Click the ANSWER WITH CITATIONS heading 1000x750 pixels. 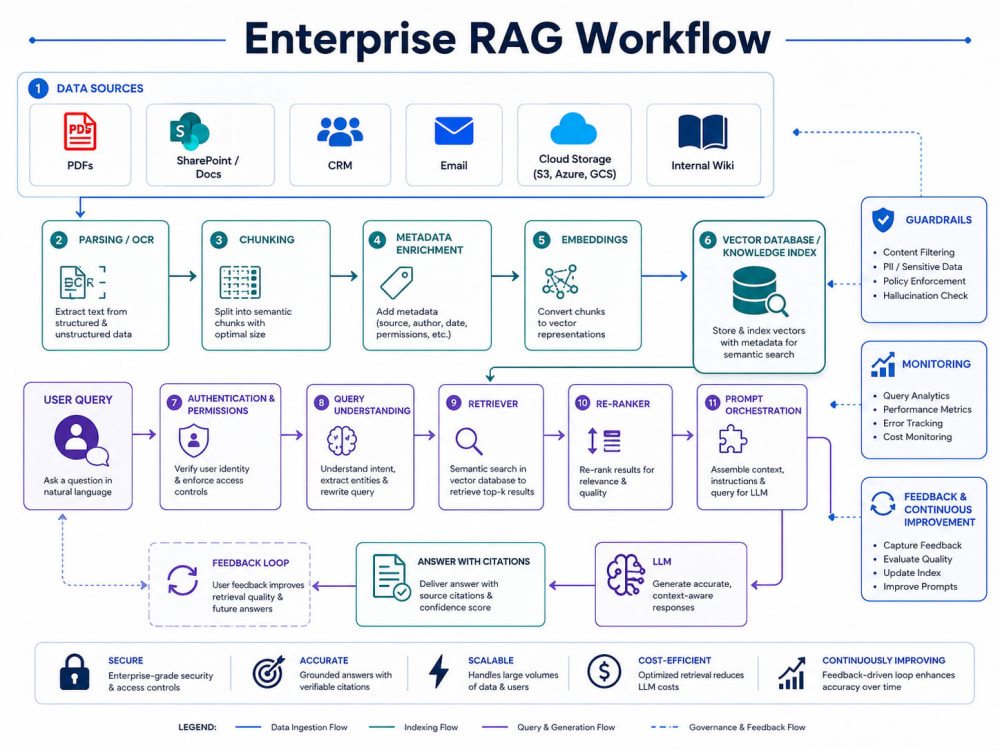pos(474,562)
